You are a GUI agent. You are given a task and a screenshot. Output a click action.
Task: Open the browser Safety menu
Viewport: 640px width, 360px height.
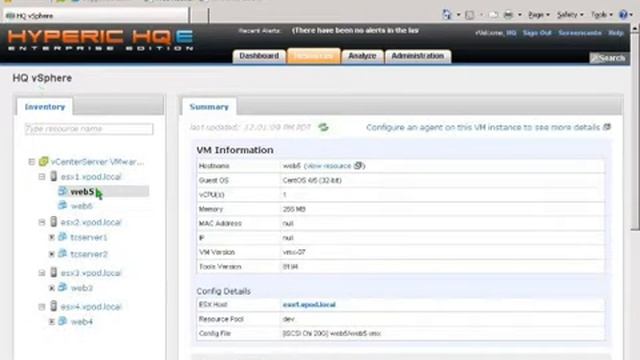point(570,15)
